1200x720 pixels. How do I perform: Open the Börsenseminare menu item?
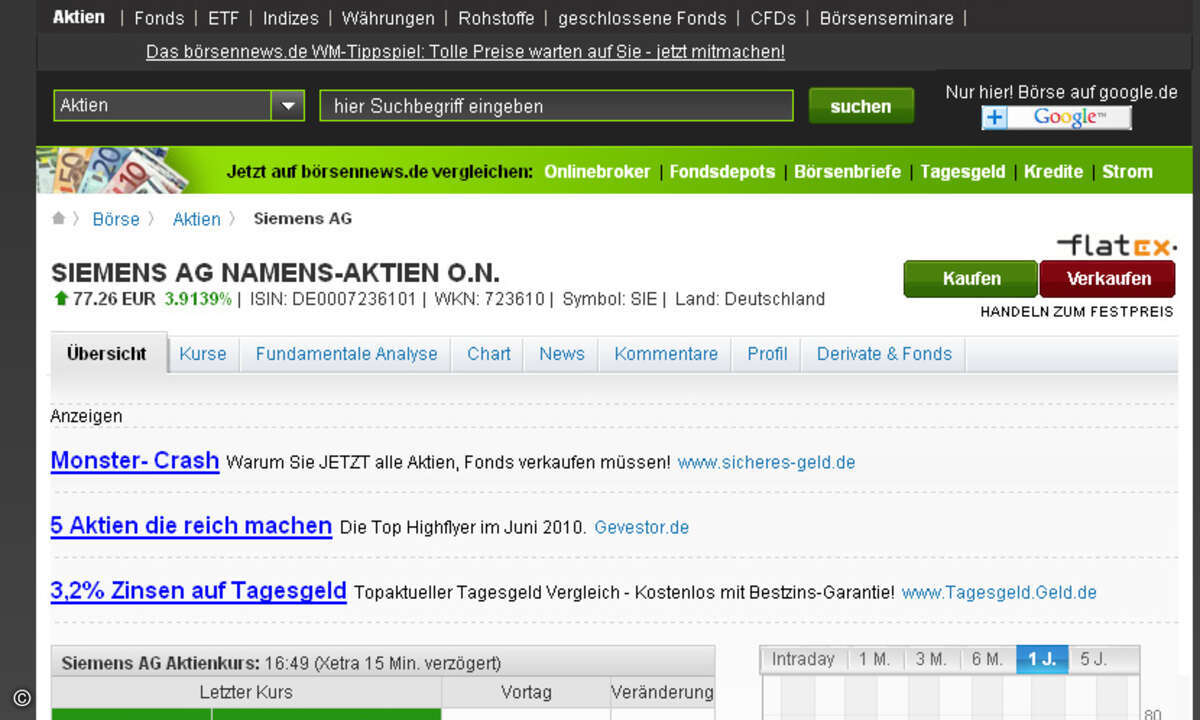click(886, 18)
